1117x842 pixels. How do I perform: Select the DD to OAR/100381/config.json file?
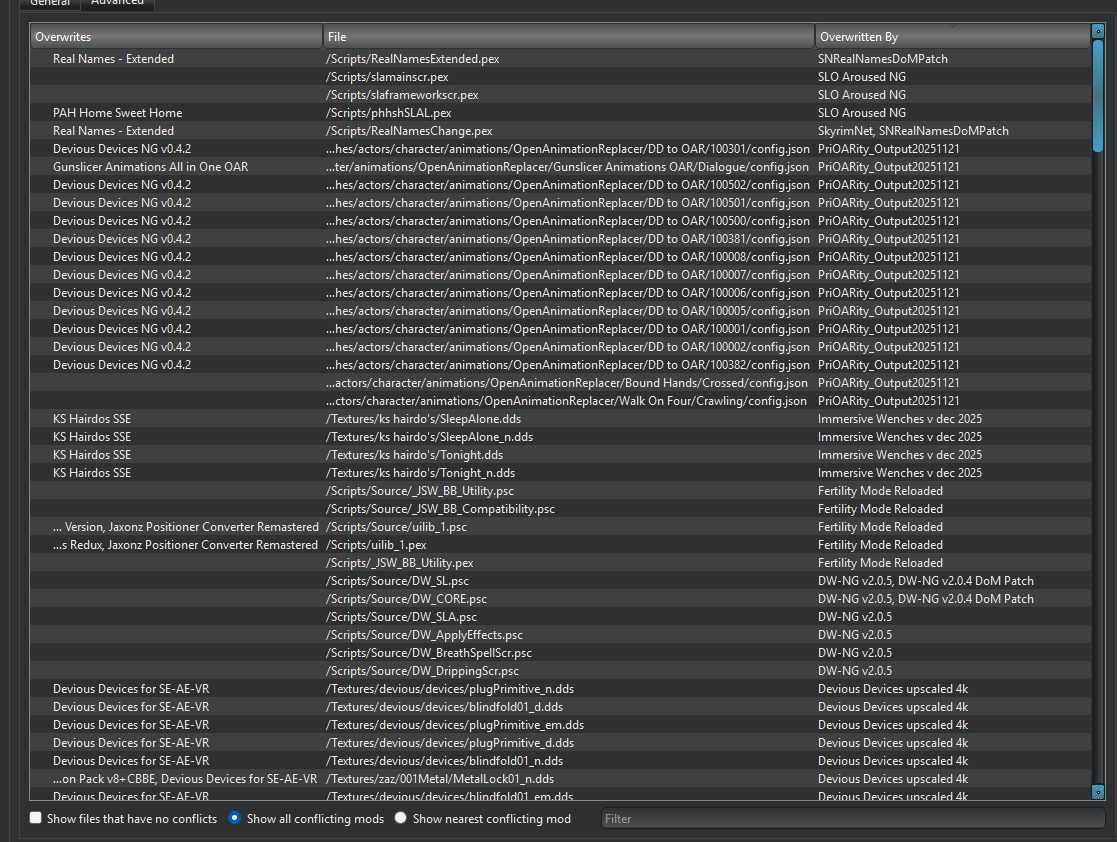(x=568, y=239)
